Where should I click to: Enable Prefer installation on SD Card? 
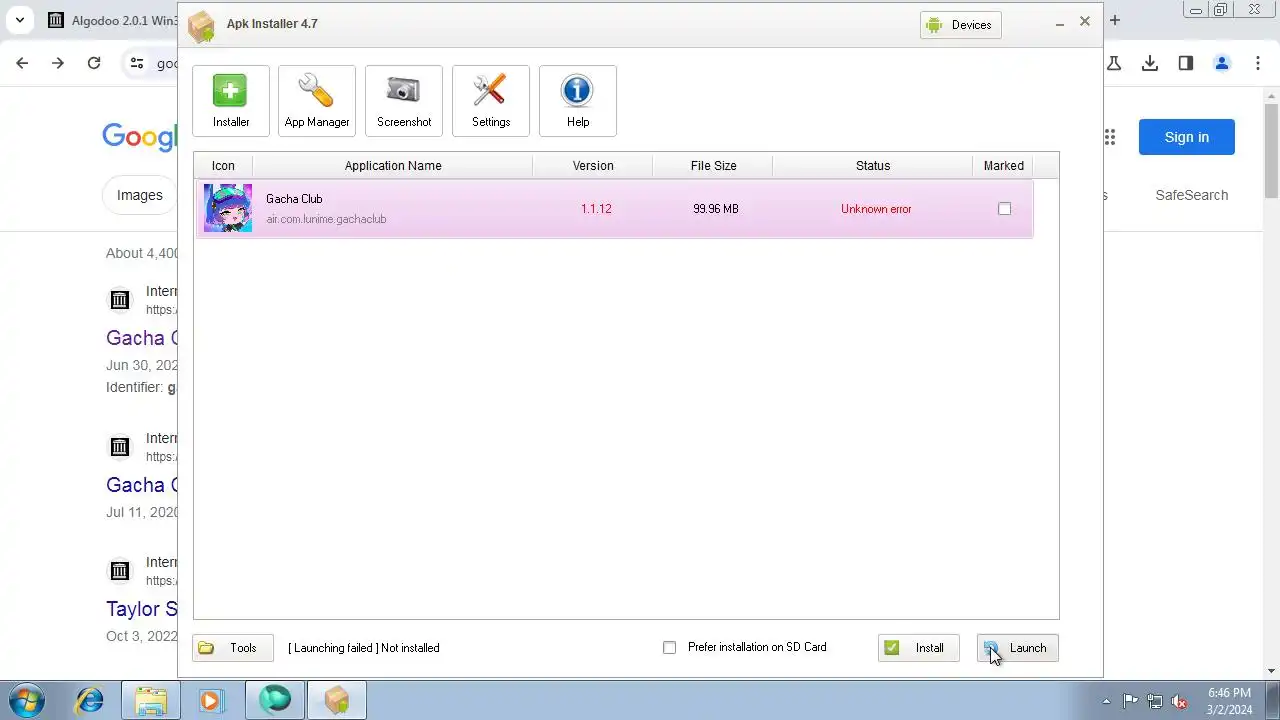click(670, 648)
